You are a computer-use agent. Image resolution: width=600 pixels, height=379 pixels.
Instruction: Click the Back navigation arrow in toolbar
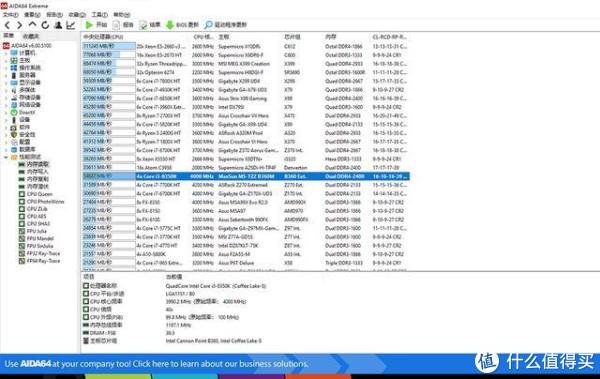[7, 25]
